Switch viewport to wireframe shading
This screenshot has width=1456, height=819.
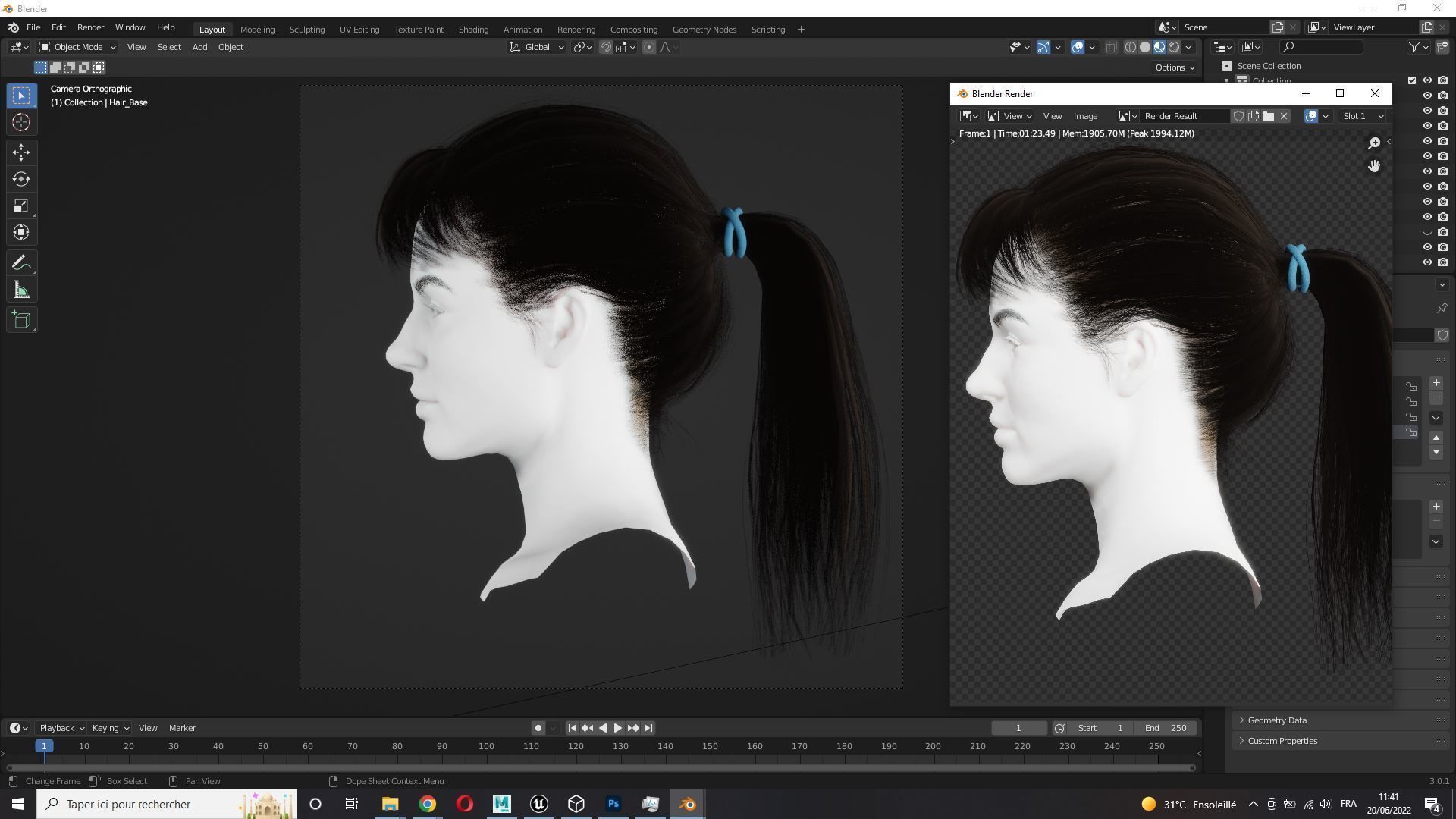(x=1130, y=47)
